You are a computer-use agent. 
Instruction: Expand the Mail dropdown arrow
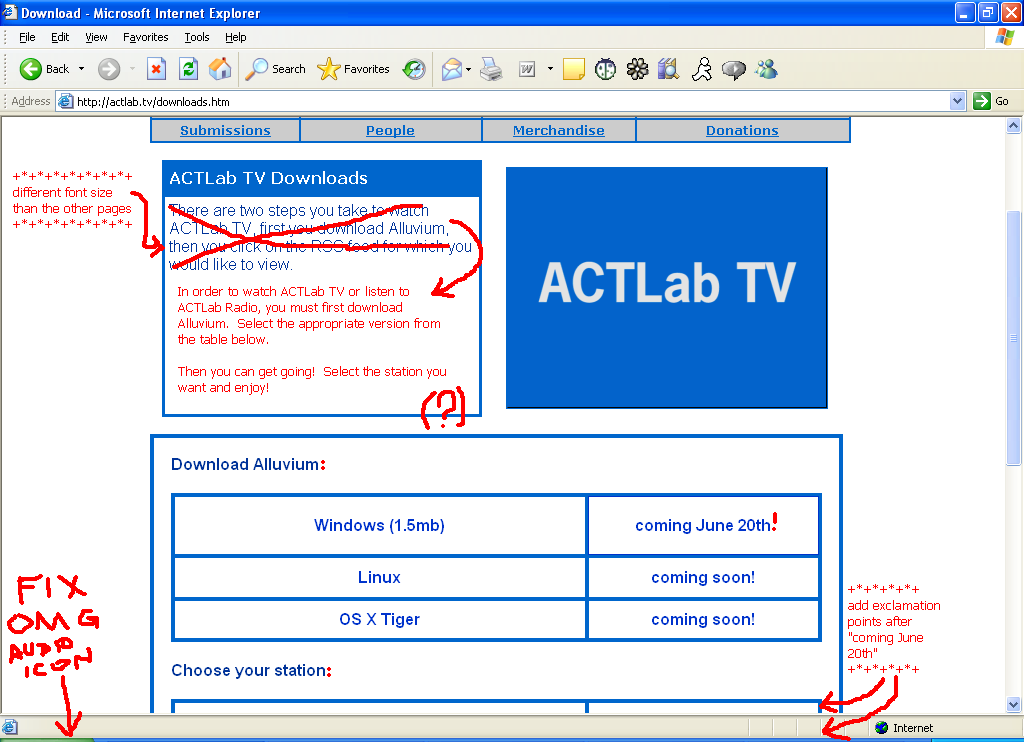click(x=468, y=69)
